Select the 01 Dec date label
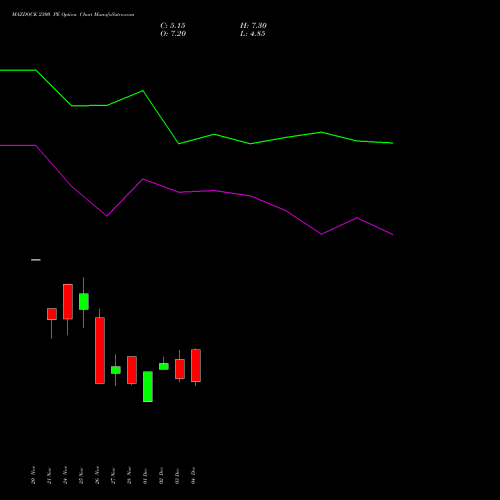The width and height of the screenshot is (500, 500). tap(145, 476)
